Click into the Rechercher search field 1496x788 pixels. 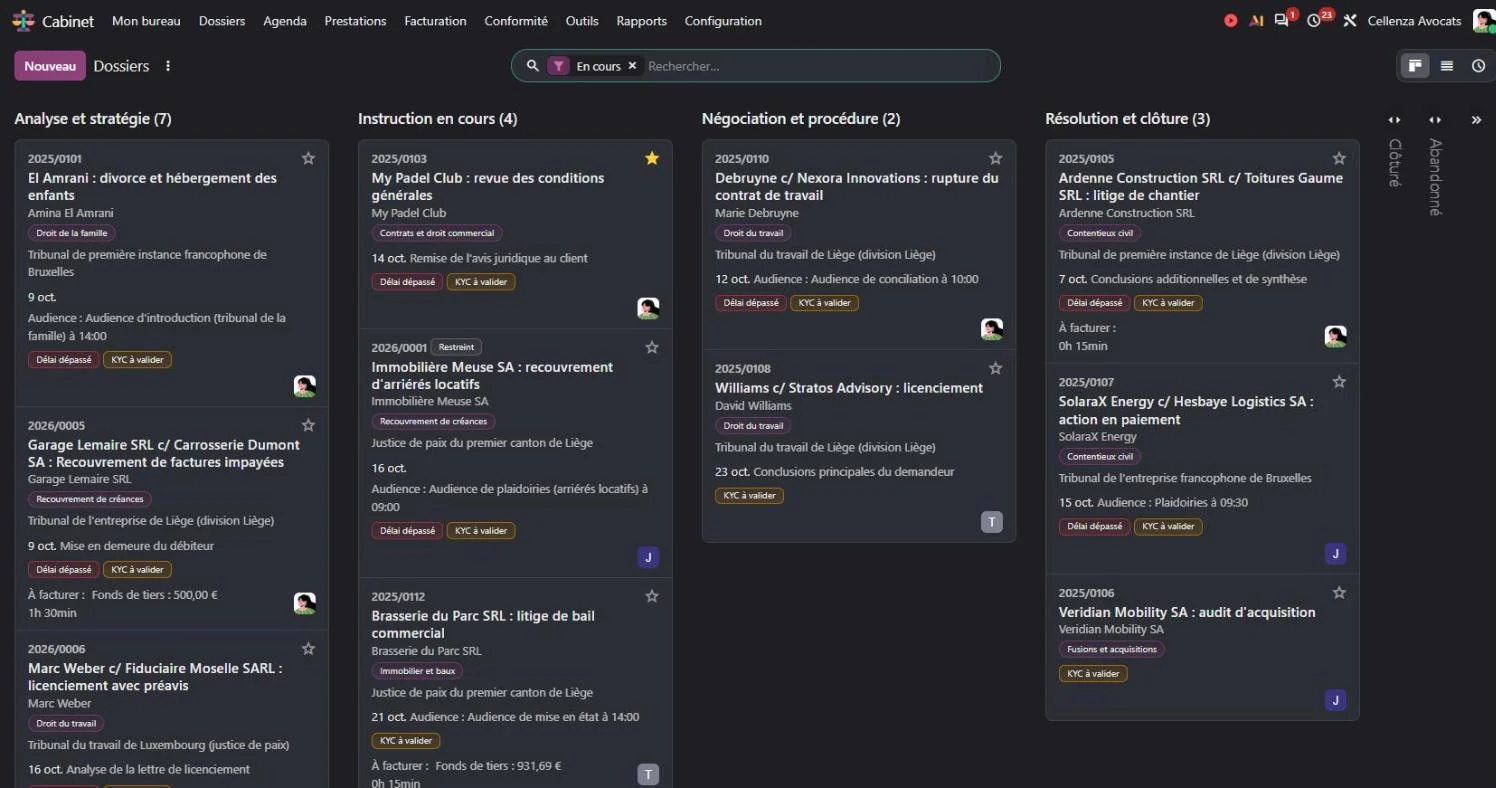(818, 66)
